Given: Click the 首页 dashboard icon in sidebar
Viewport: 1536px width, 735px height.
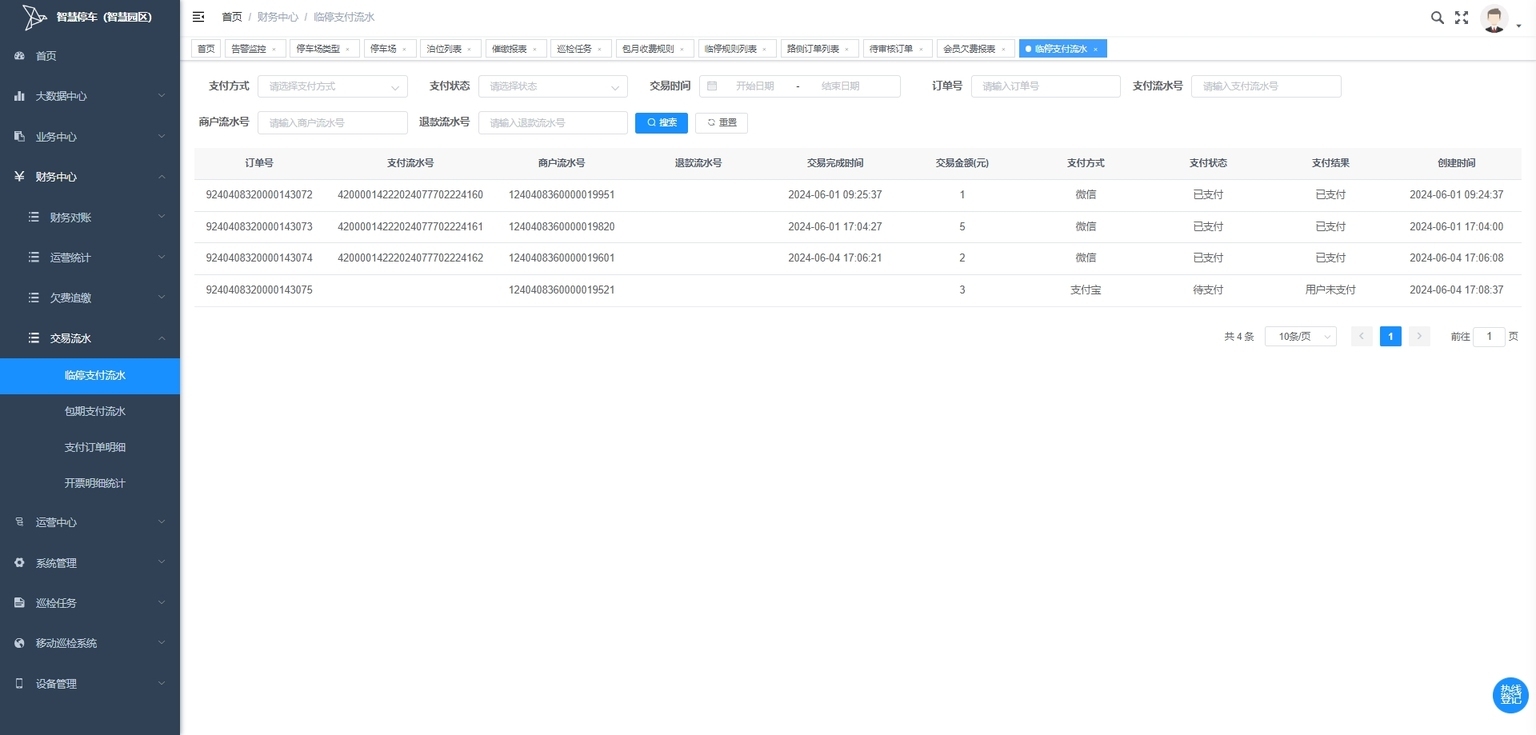Looking at the screenshot, I should [x=19, y=56].
